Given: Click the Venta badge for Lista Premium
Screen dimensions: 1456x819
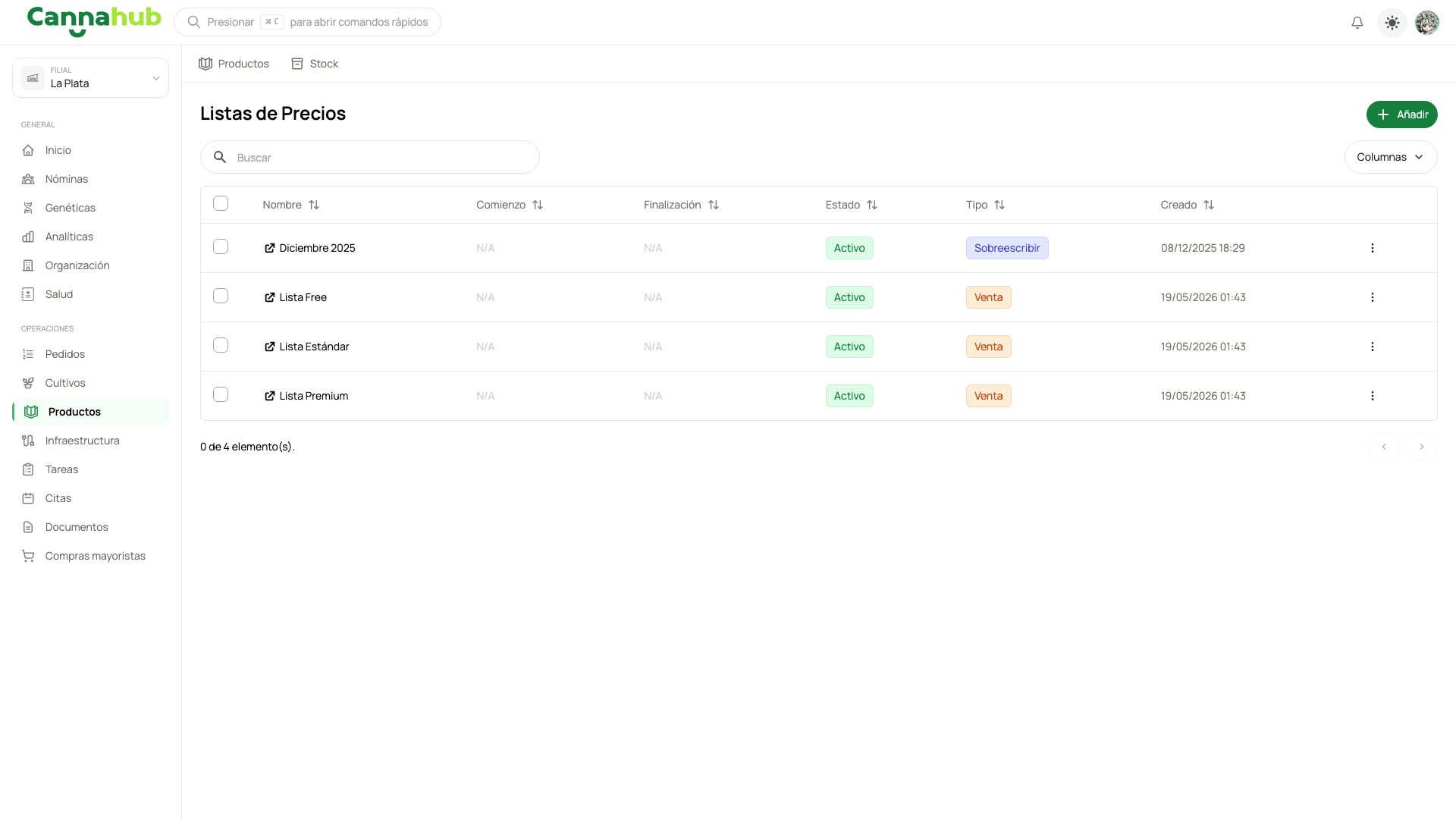Looking at the screenshot, I should coord(988,396).
